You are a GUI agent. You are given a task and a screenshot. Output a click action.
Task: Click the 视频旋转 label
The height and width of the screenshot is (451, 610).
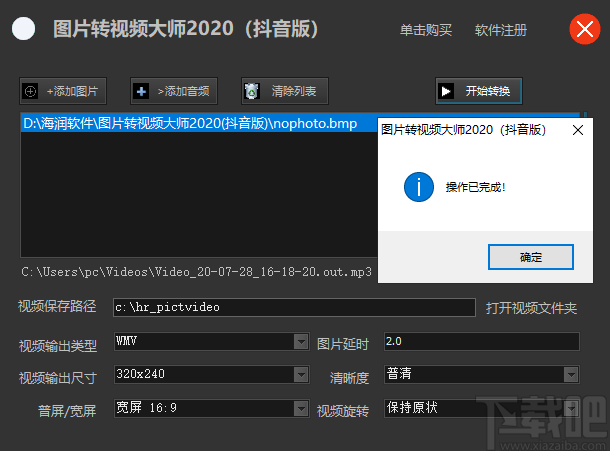[343, 411]
